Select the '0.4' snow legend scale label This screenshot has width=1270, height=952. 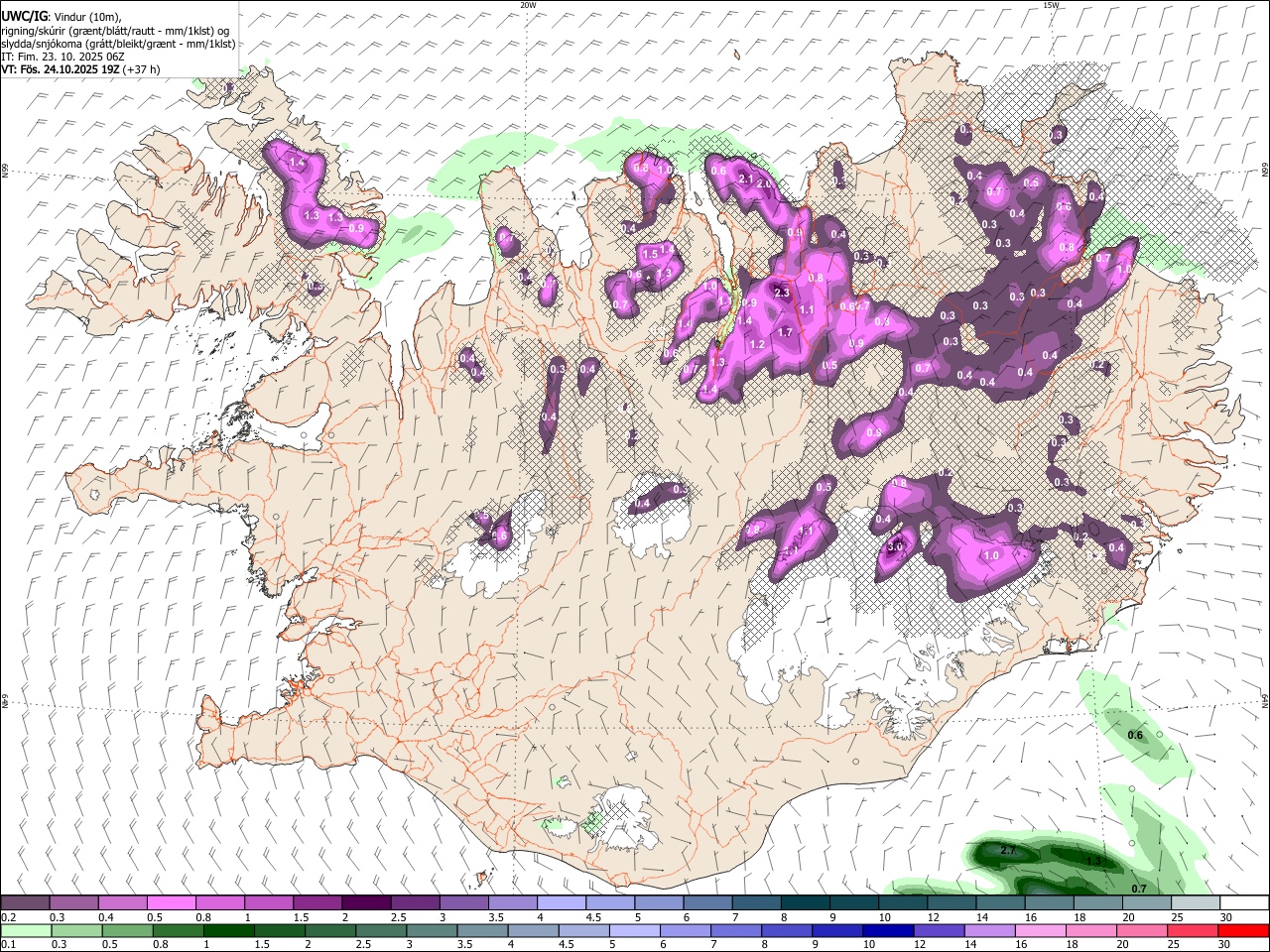105,917
